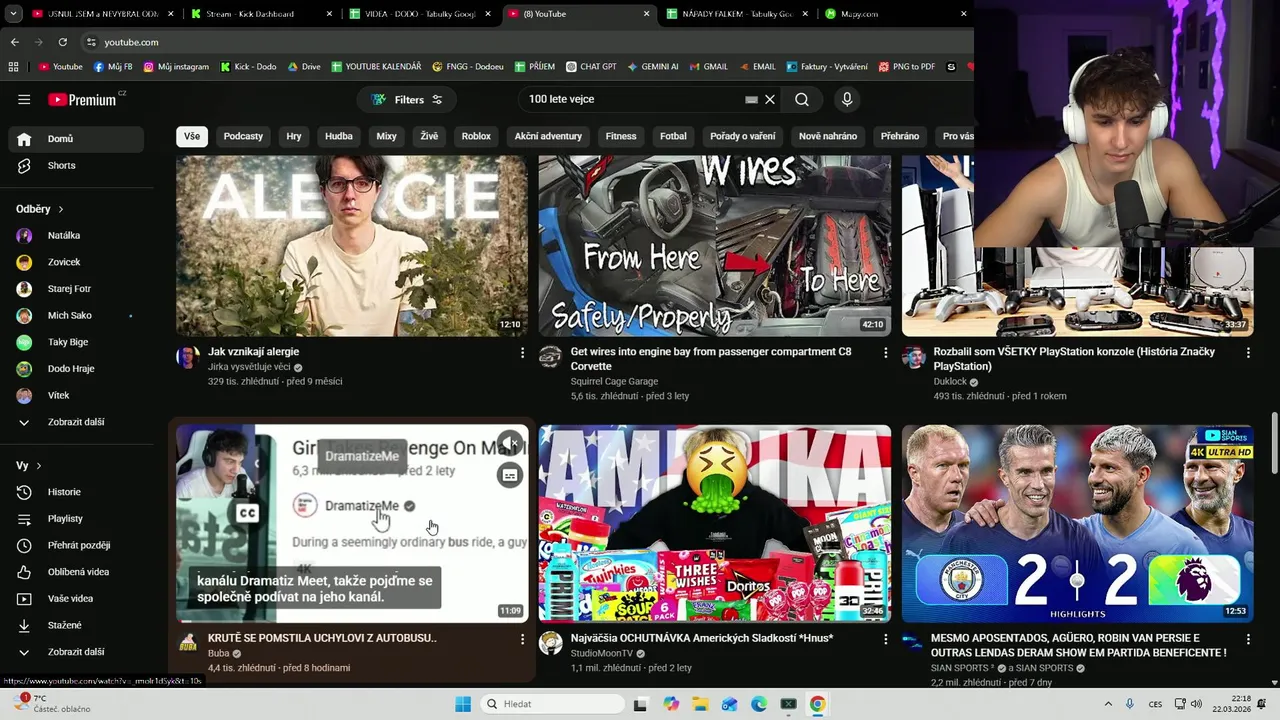
Task: Reload the page in Chrome
Action: [63, 42]
